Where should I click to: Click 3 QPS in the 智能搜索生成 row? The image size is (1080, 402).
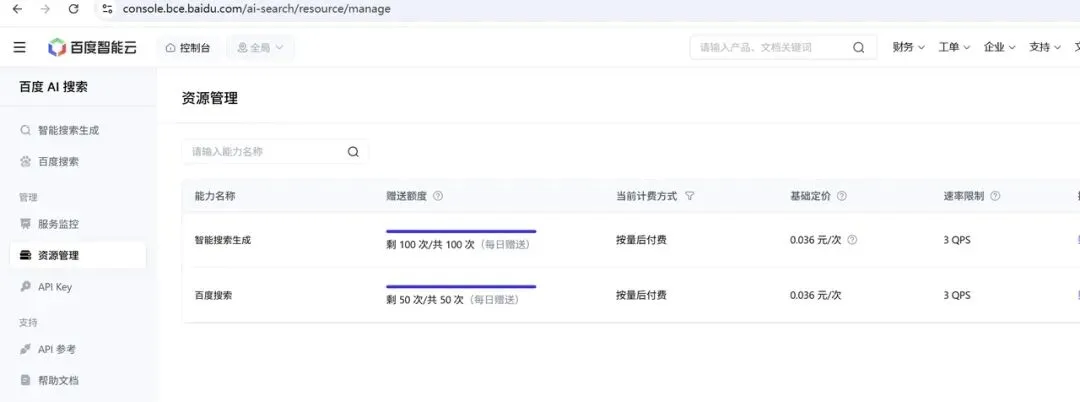(957, 240)
